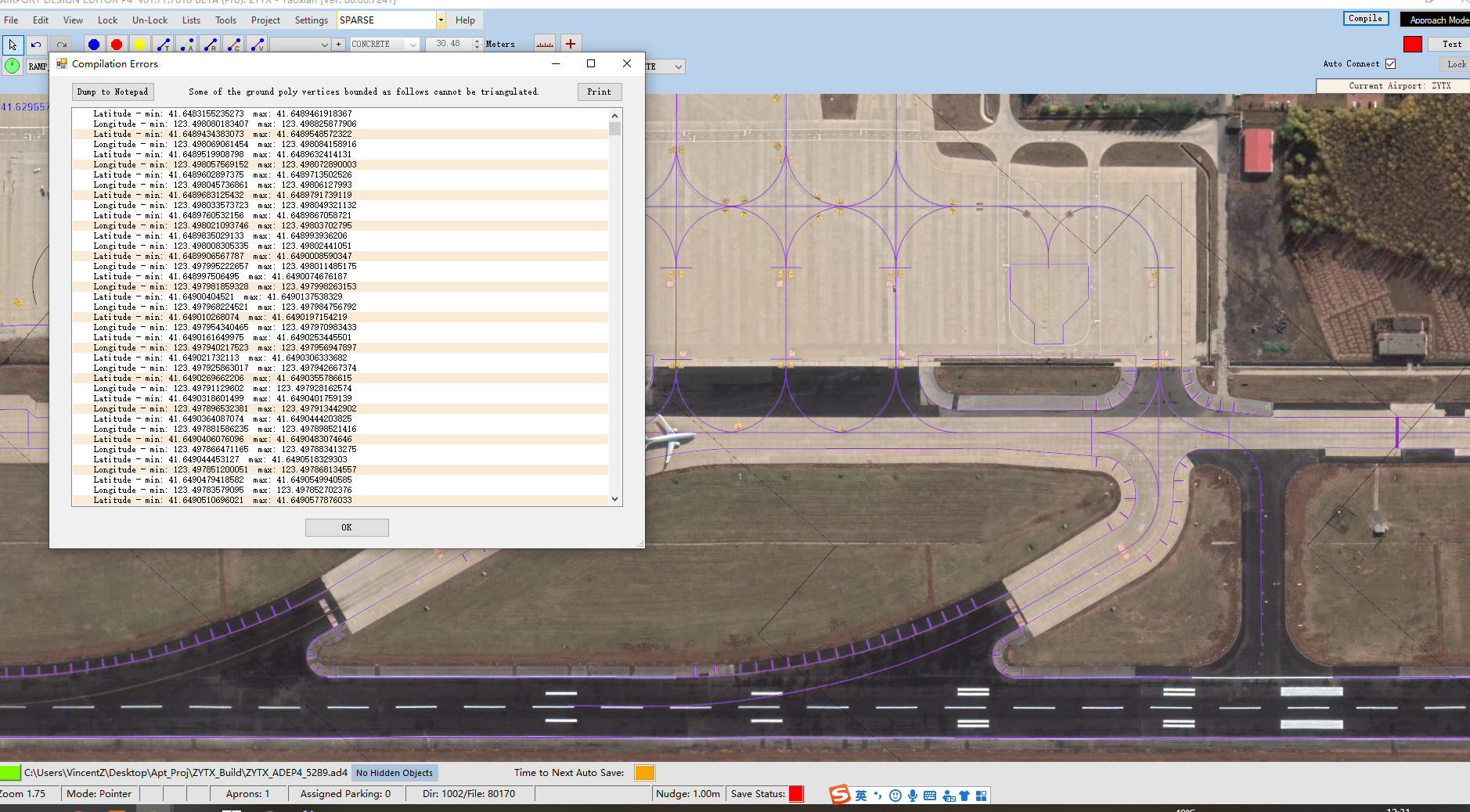Click the Print button

599,92
